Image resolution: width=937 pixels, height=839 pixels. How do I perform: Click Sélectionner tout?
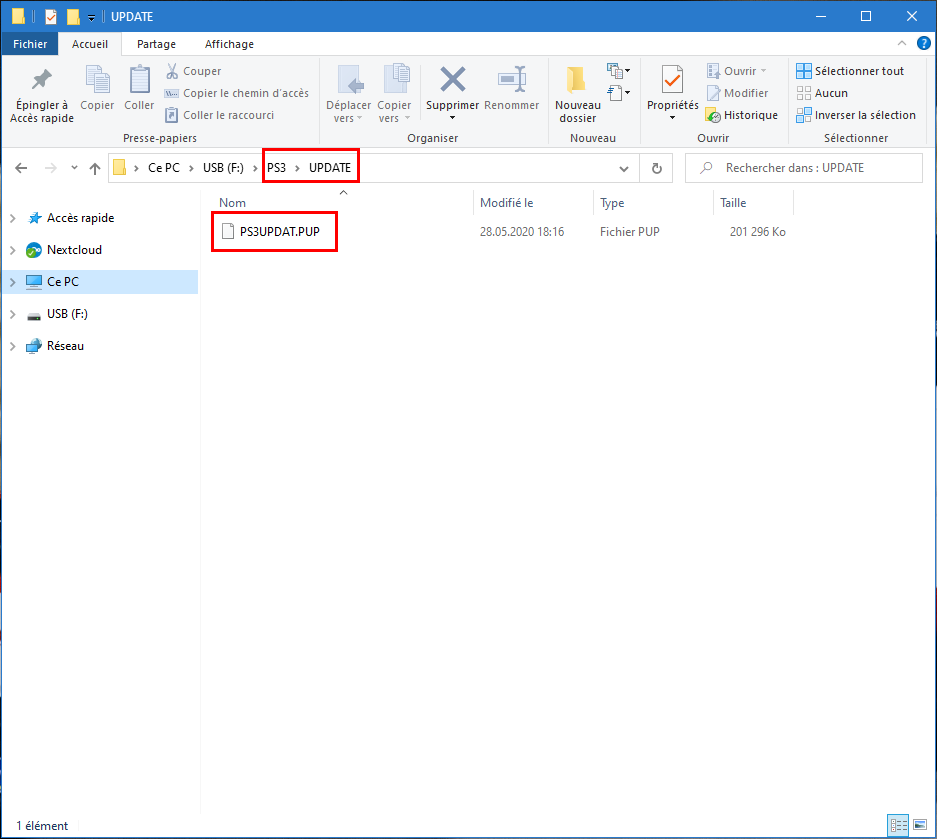click(850, 71)
